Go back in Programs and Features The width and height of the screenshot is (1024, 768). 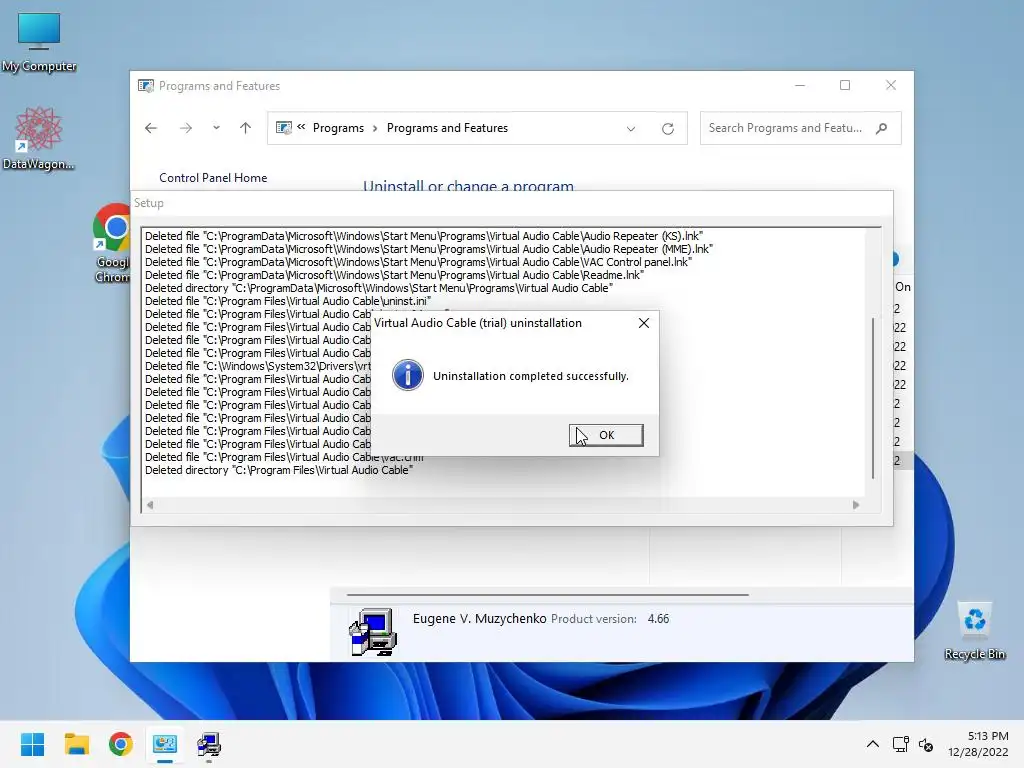[x=151, y=128]
